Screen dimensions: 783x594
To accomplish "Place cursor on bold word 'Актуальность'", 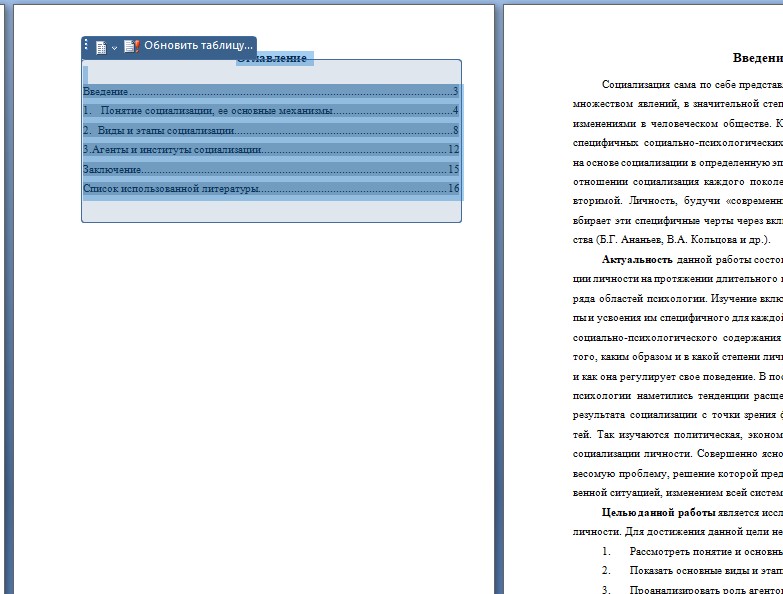I will click(x=638, y=260).
